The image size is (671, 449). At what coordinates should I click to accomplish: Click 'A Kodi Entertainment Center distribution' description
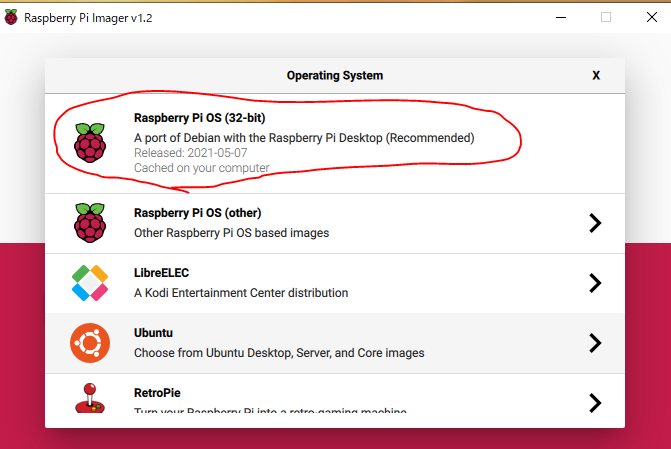[x=241, y=293]
